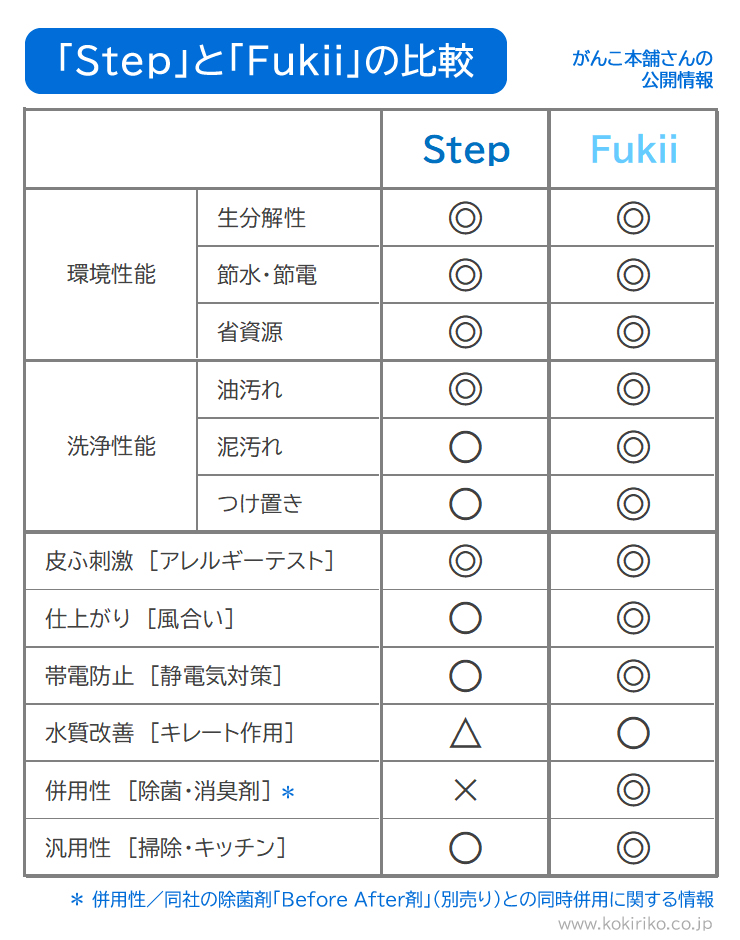Click the triangle symbol in Step's 水質改善 row

[x=465, y=733]
